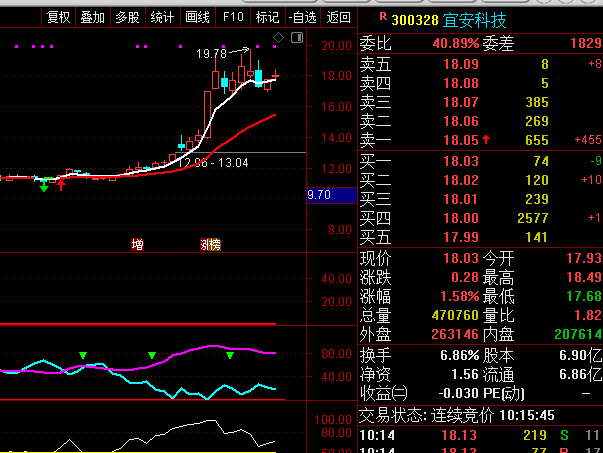Click the 交易状态 连续竞价 status line
603x453 pixels.
click(x=457, y=415)
